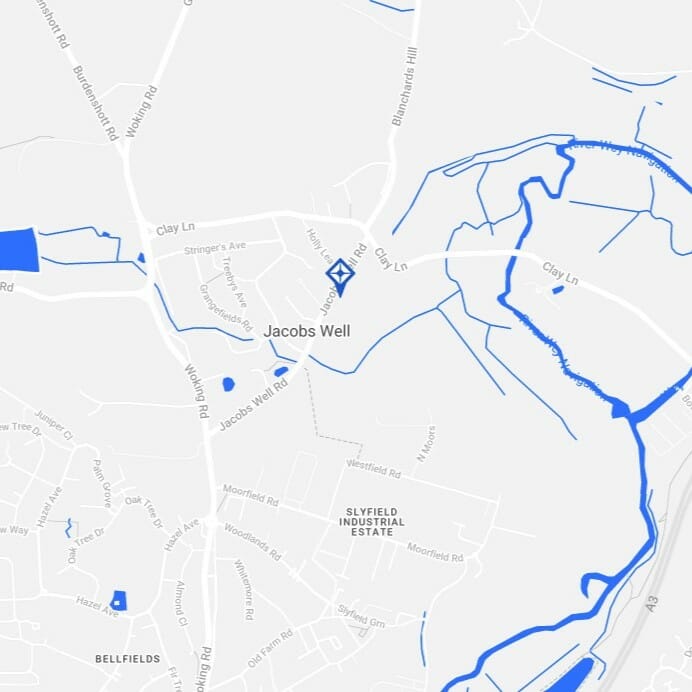Click the Bellfields area label
Viewport: 692px width, 692px height.
pyautogui.click(x=128, y=659)
